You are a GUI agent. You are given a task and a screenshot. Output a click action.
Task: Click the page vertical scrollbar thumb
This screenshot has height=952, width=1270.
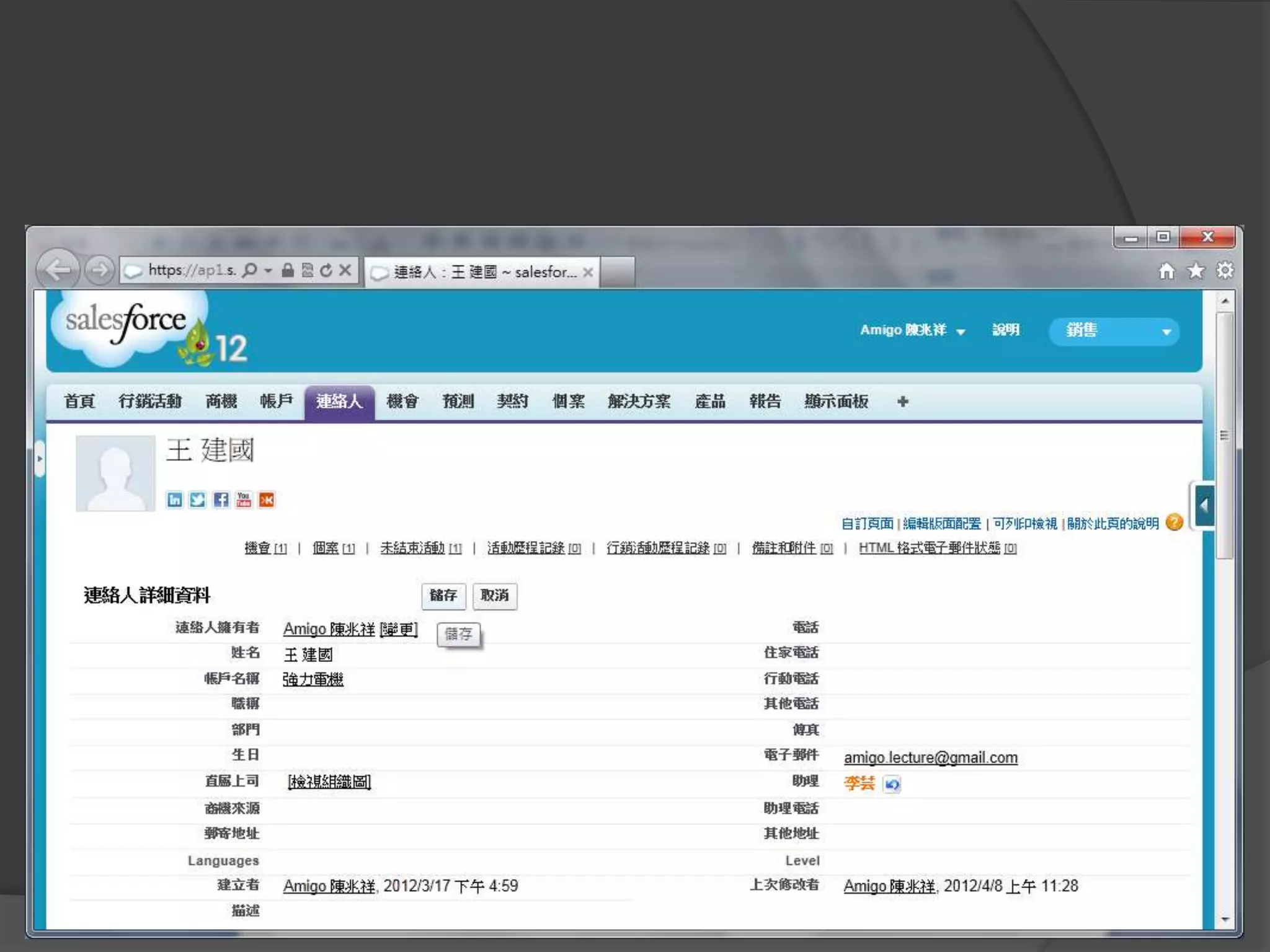point(1224,434)
